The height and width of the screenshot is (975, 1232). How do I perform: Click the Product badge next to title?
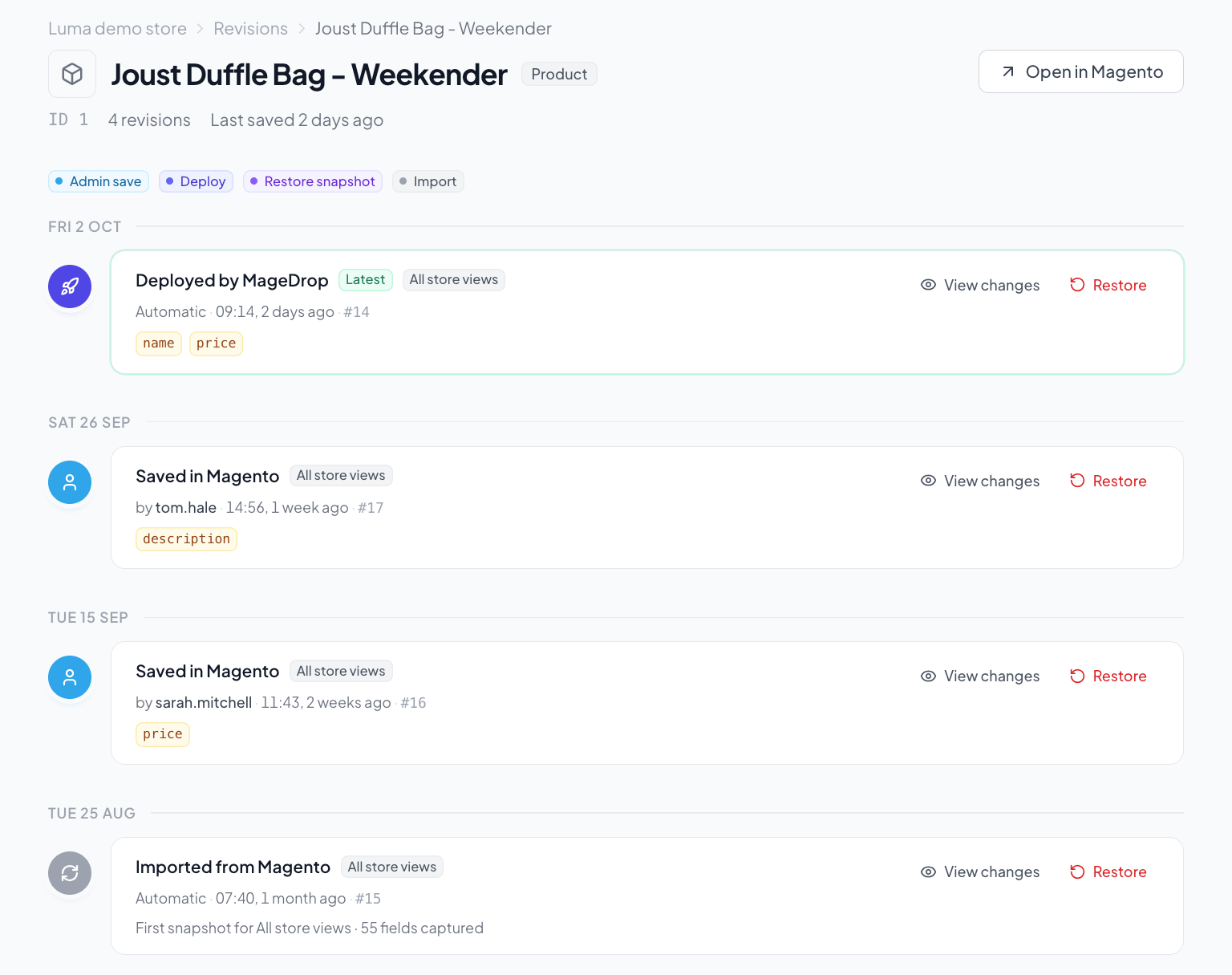pos(559,74)
